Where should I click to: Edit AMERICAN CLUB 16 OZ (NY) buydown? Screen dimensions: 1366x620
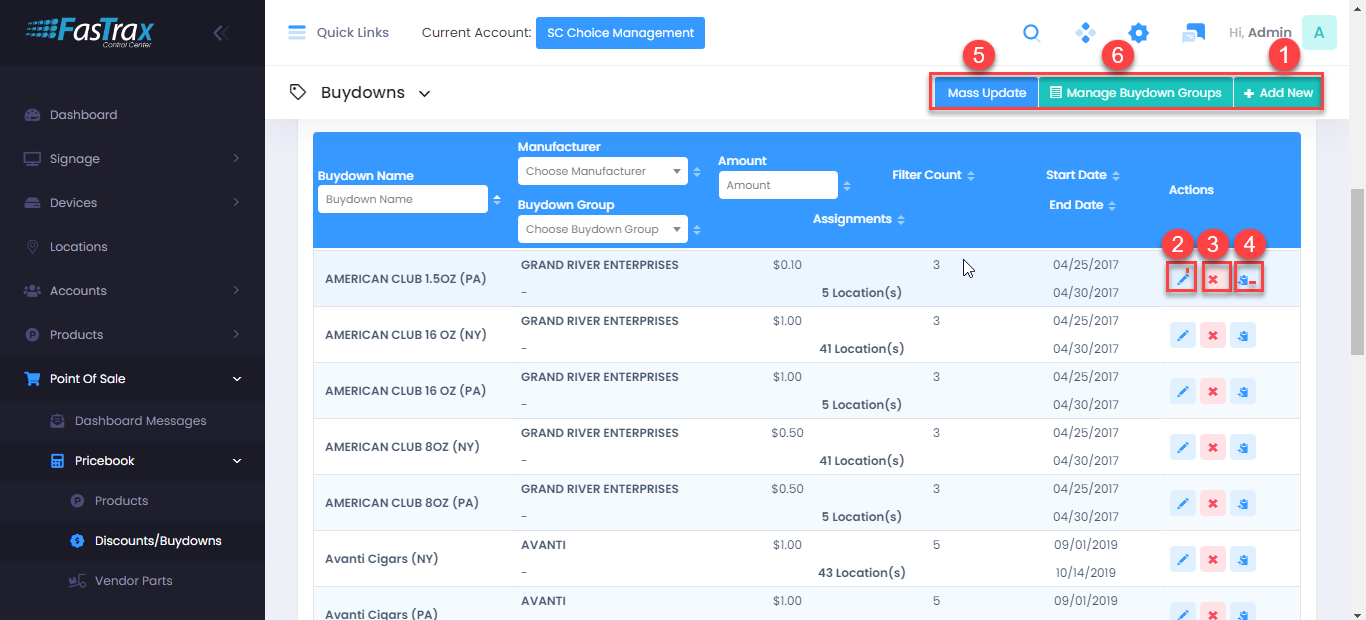(x=1183, y=335)
